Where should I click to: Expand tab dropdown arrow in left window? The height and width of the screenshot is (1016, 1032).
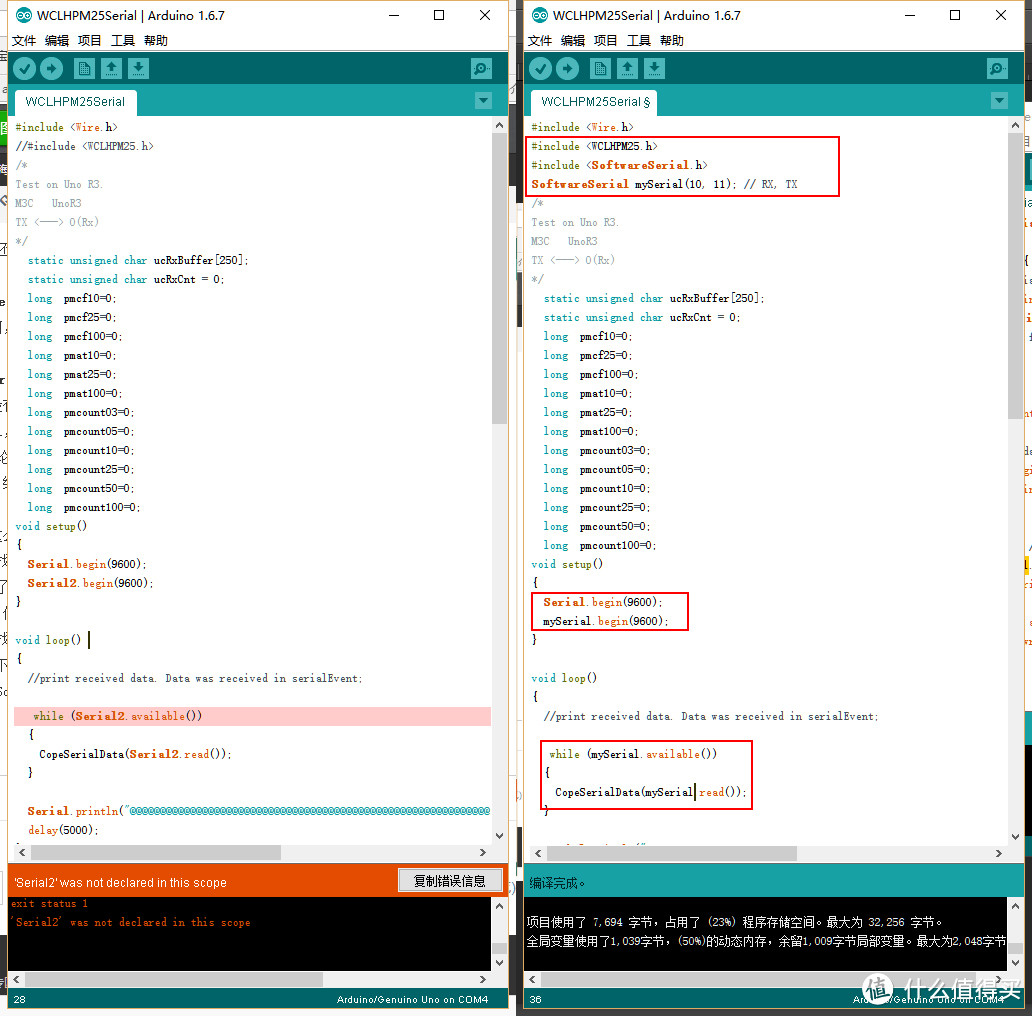pyautogui.click(x=484, y=101)
